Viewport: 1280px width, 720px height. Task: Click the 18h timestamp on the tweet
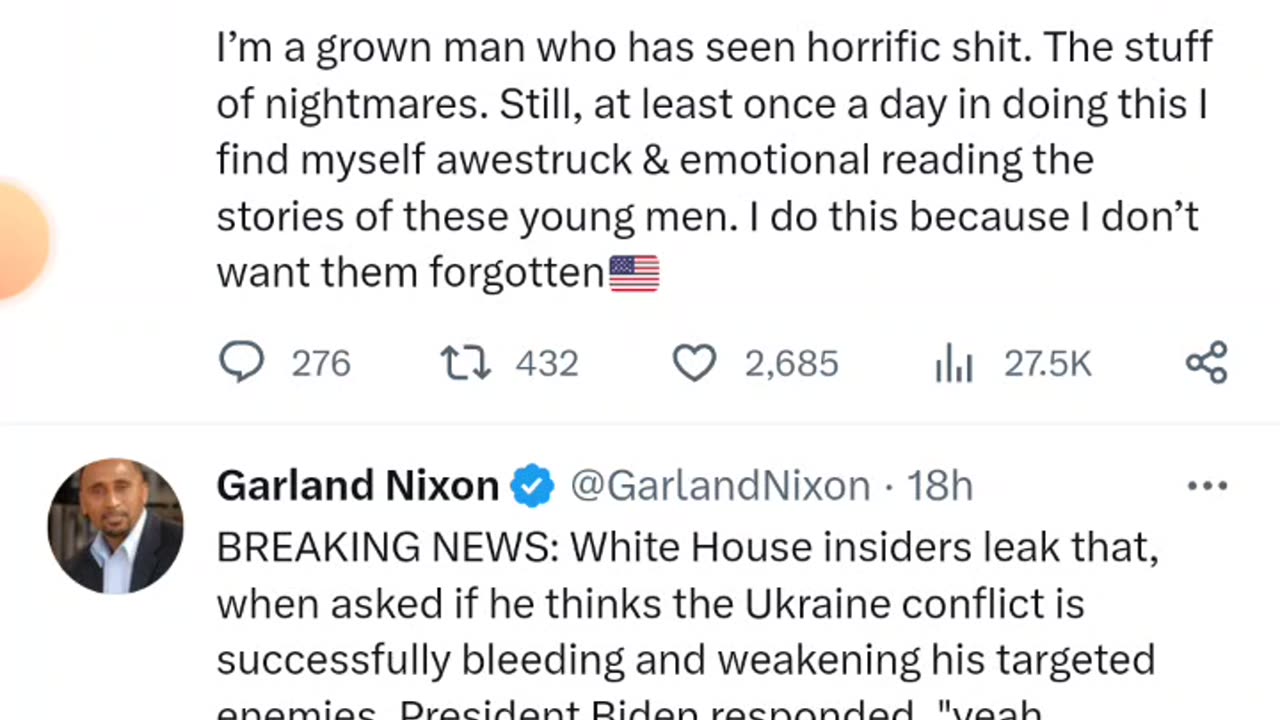[939, 486]
